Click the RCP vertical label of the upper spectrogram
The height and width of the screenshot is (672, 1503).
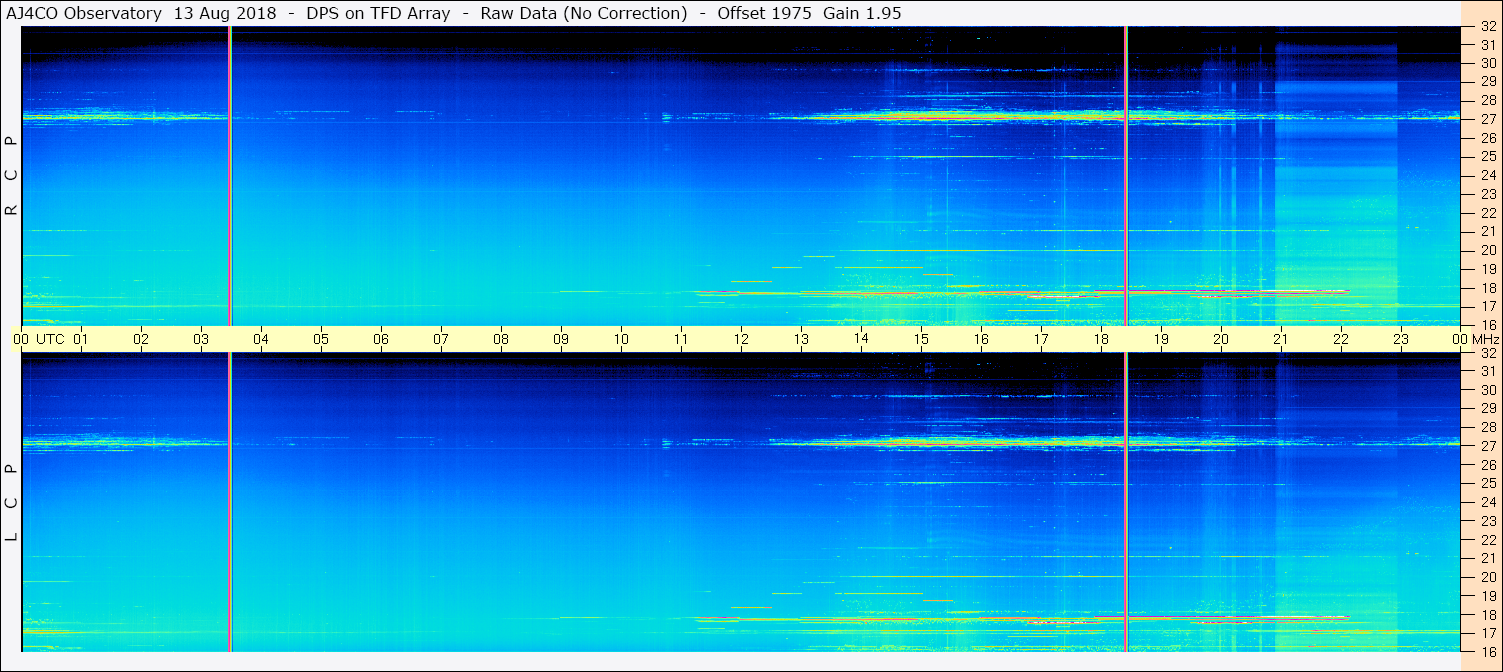coord(12,176)
